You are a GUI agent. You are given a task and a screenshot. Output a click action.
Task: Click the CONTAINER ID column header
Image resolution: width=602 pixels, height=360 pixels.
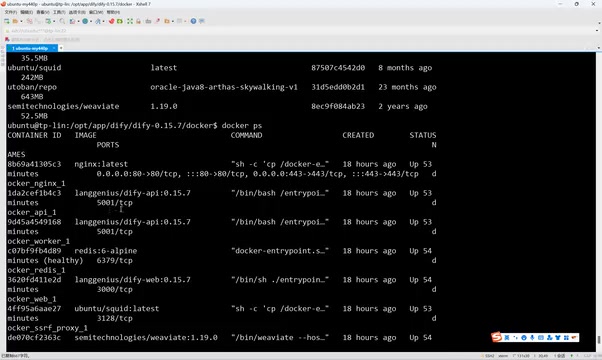pos(34,135)
